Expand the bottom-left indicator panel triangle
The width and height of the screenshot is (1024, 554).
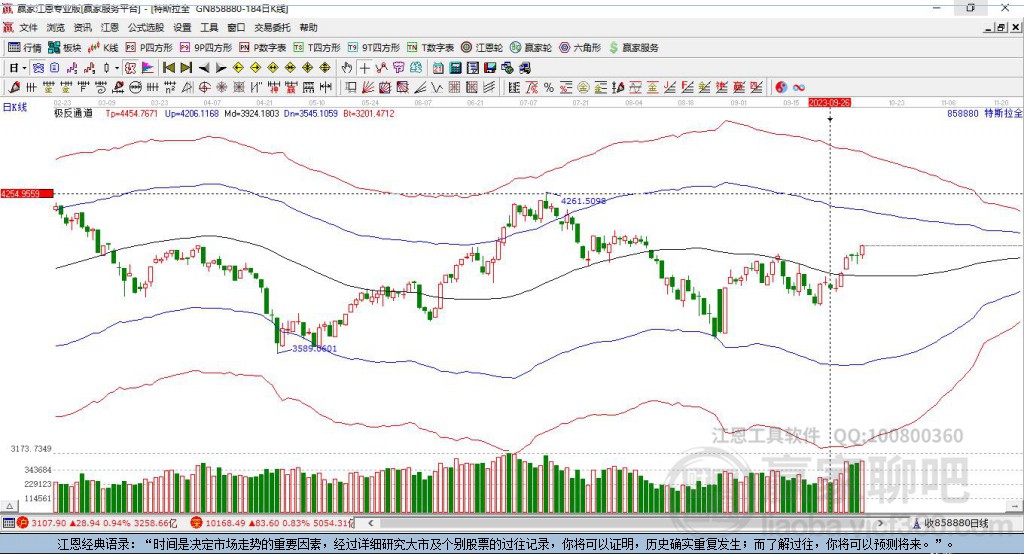click(x=9, y=506)
